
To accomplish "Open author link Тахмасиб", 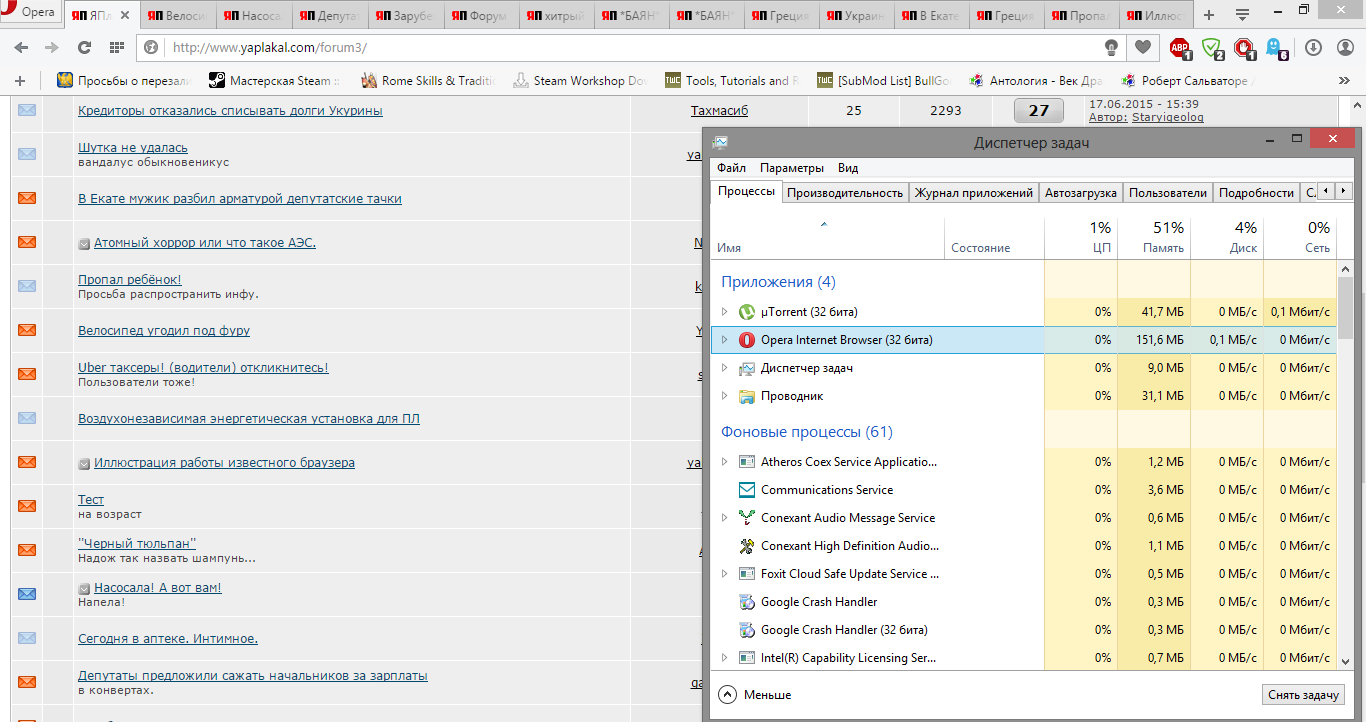I will (719, 111).
